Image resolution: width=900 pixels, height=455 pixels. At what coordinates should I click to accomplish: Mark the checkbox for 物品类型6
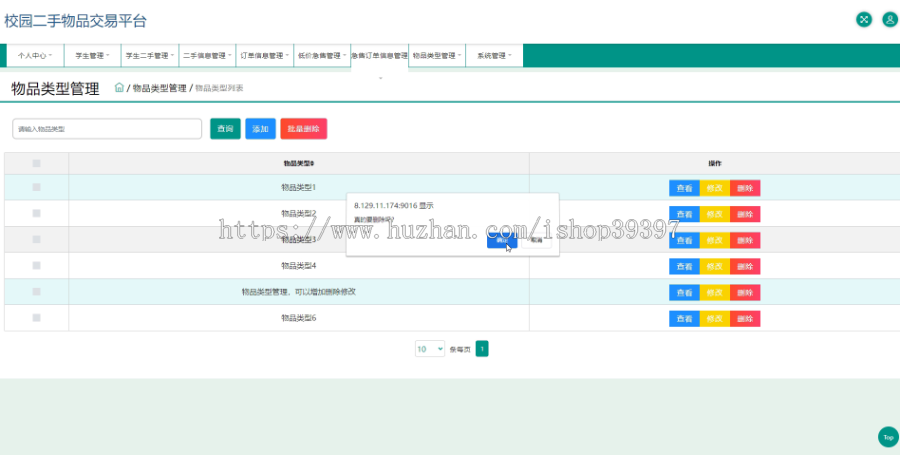coord(37,318)
